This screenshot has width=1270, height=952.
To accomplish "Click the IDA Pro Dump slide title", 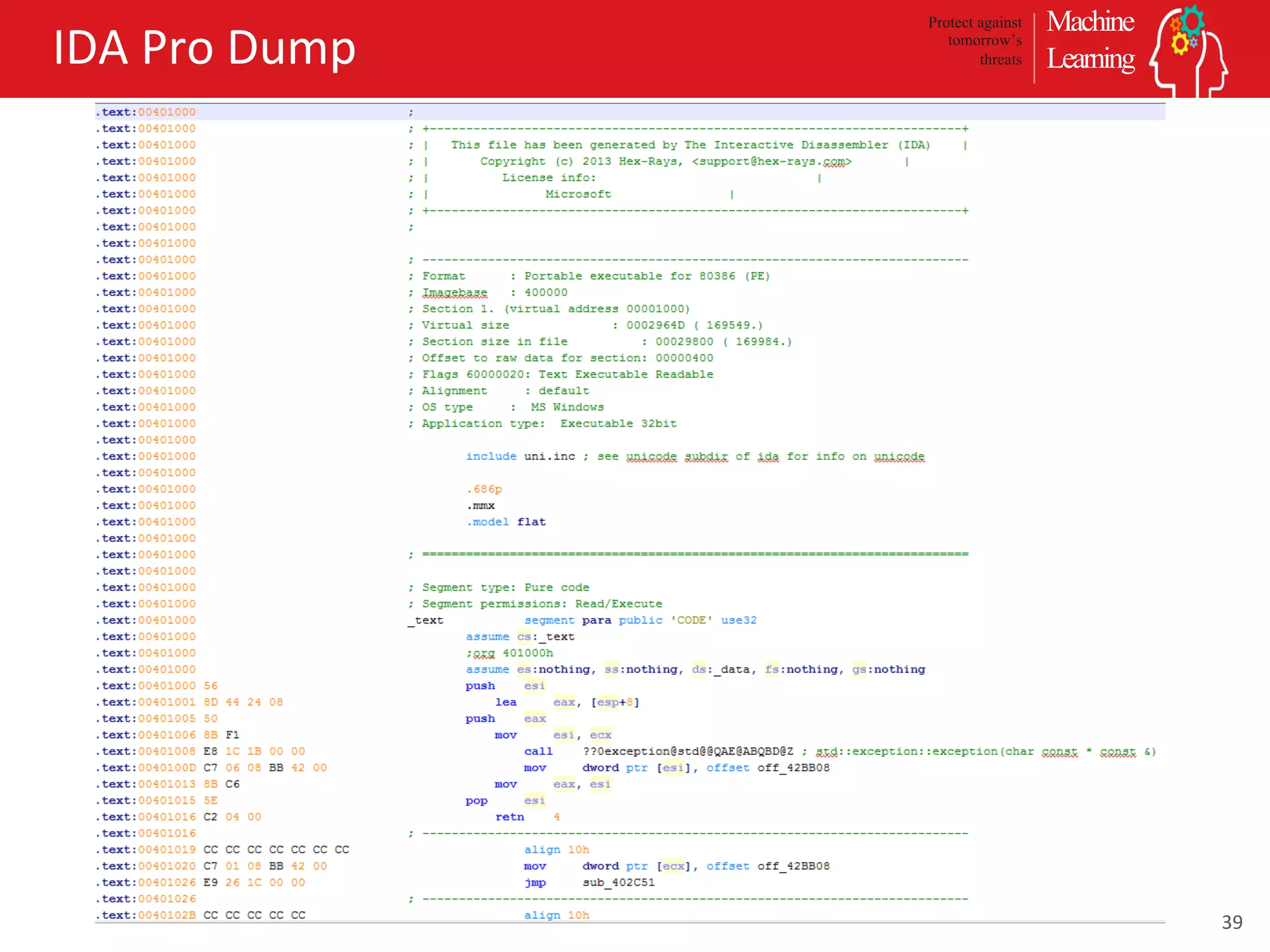I will tap(205, 48).
